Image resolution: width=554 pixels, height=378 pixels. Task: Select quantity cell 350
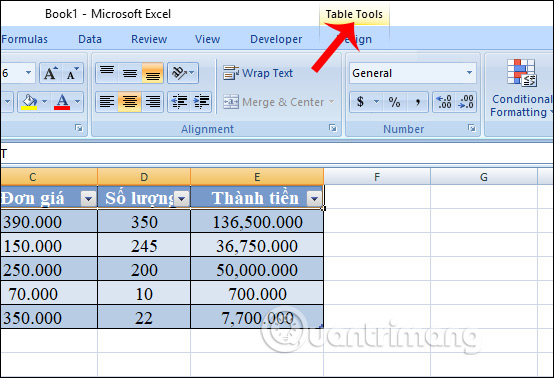coord(144,222)
